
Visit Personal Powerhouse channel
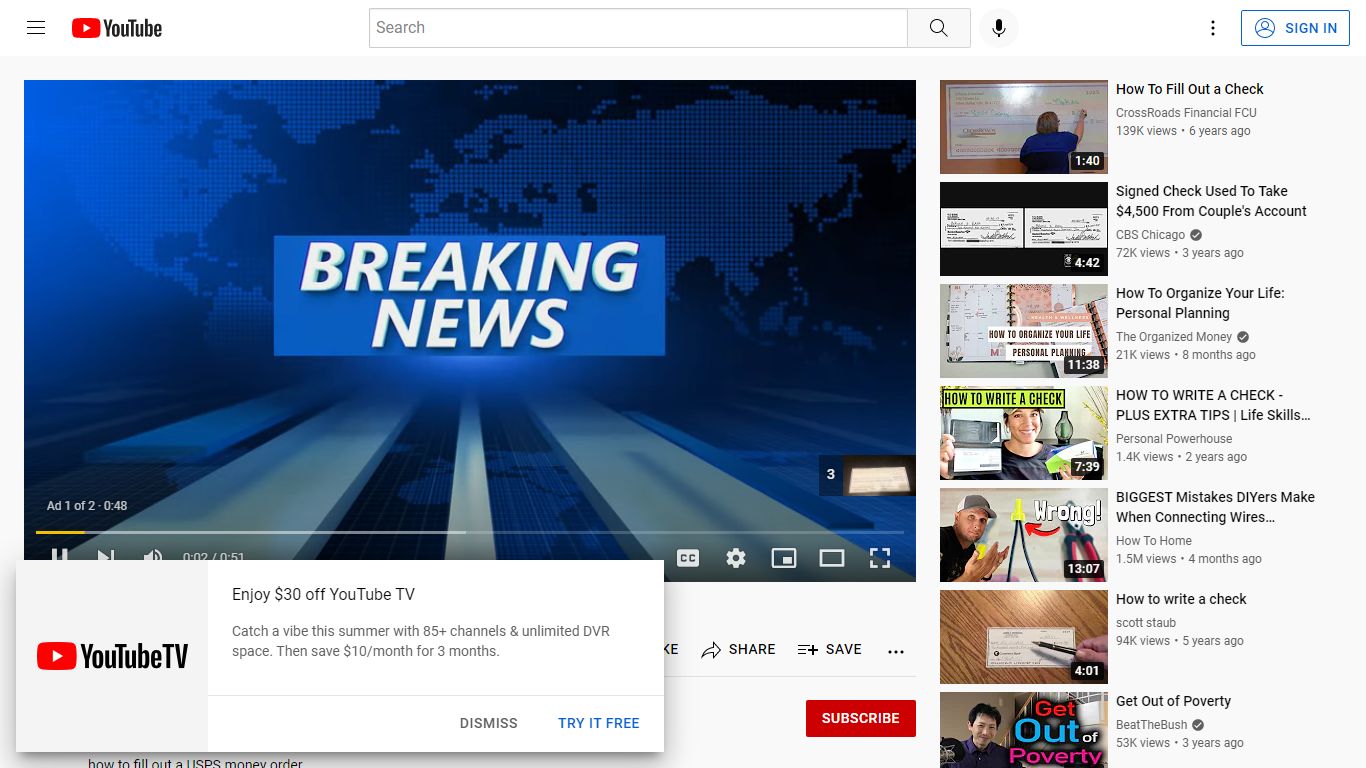tap(1174, 439)
